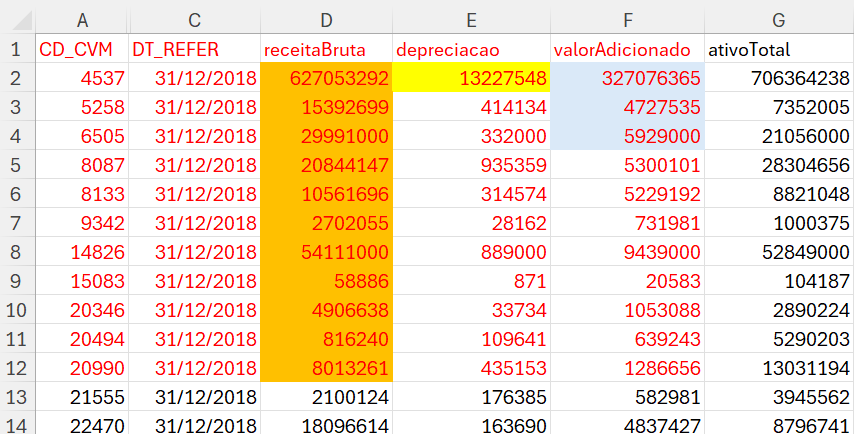This screenshot has height=434, width=854.
Task: Select the receitaBruta header cell
Action: point(326,49)
